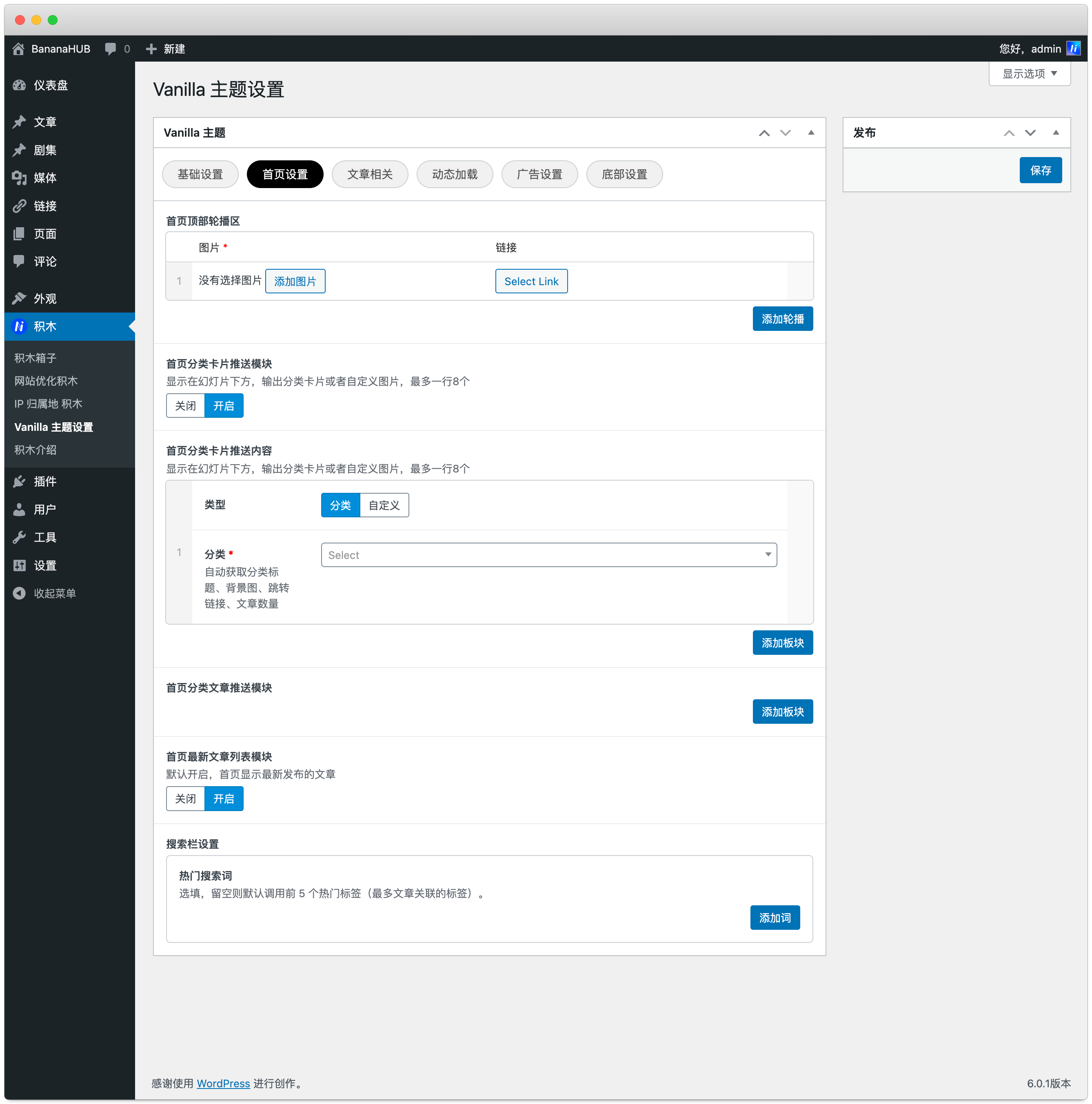
Task: Click the 媒体 media icon
Action: click(x=20, y=178)
